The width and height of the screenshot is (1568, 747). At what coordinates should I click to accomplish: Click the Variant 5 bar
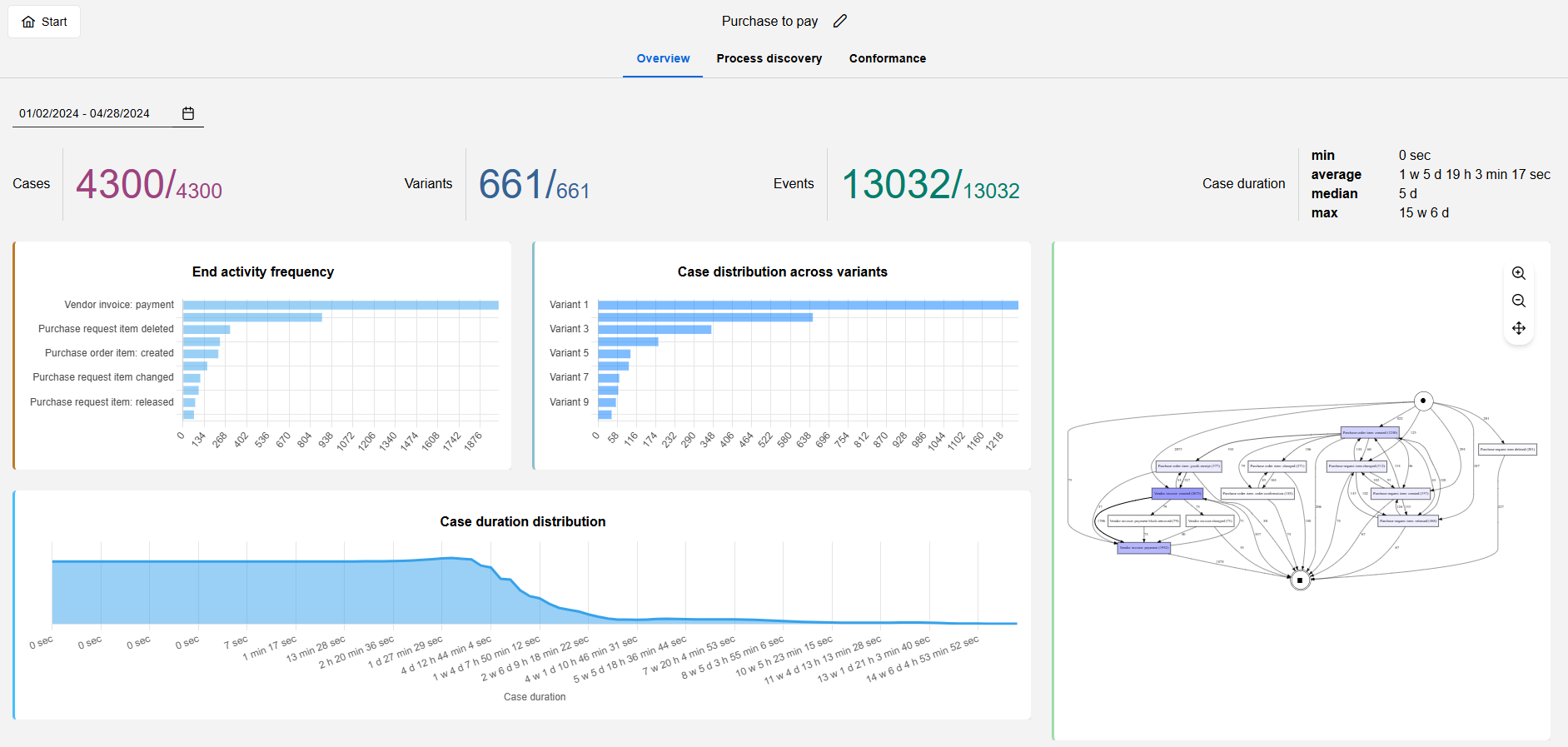coord(614,354)
